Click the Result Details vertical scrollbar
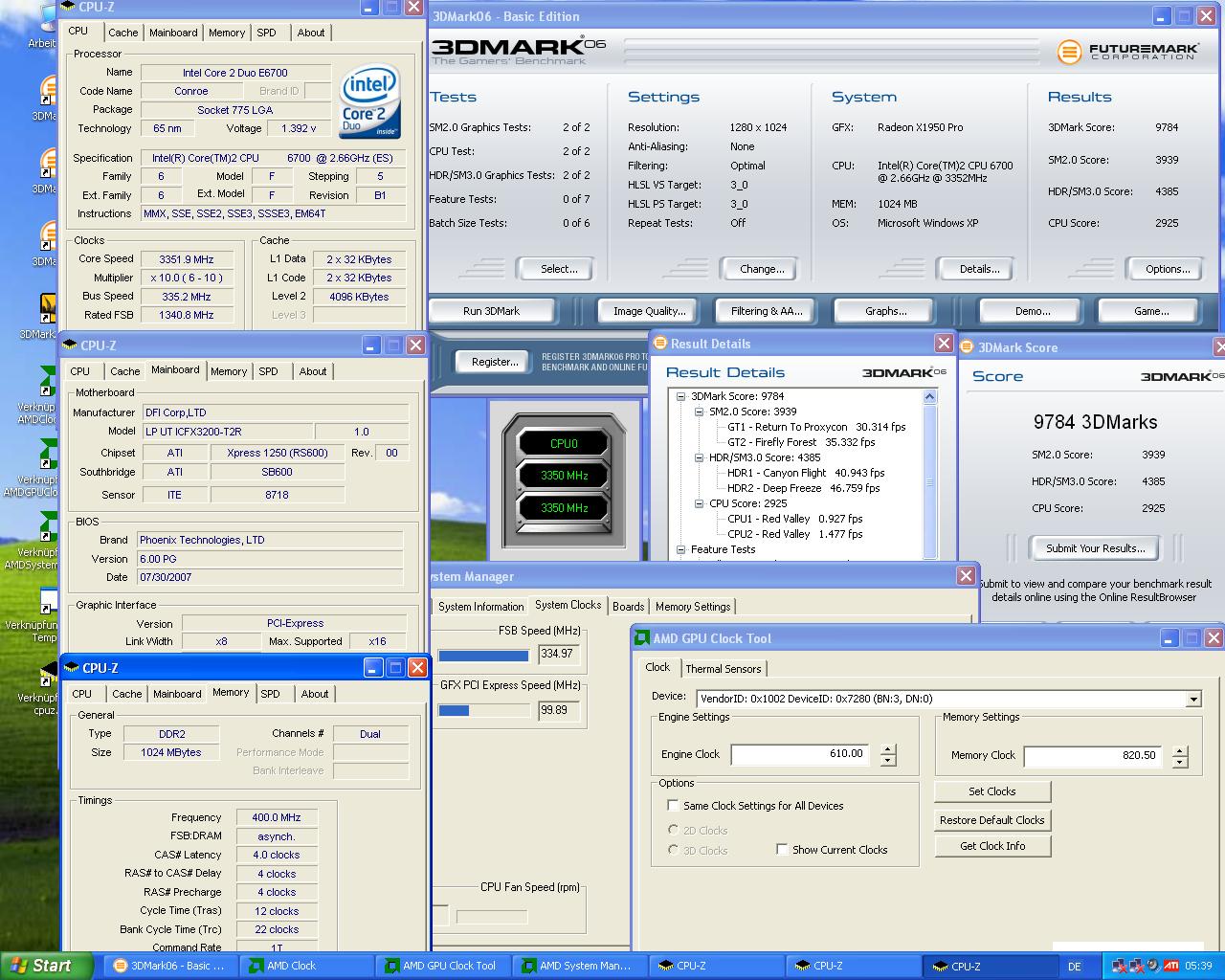The width and height of the screenshot is (1225, 980). pos(928,475)
